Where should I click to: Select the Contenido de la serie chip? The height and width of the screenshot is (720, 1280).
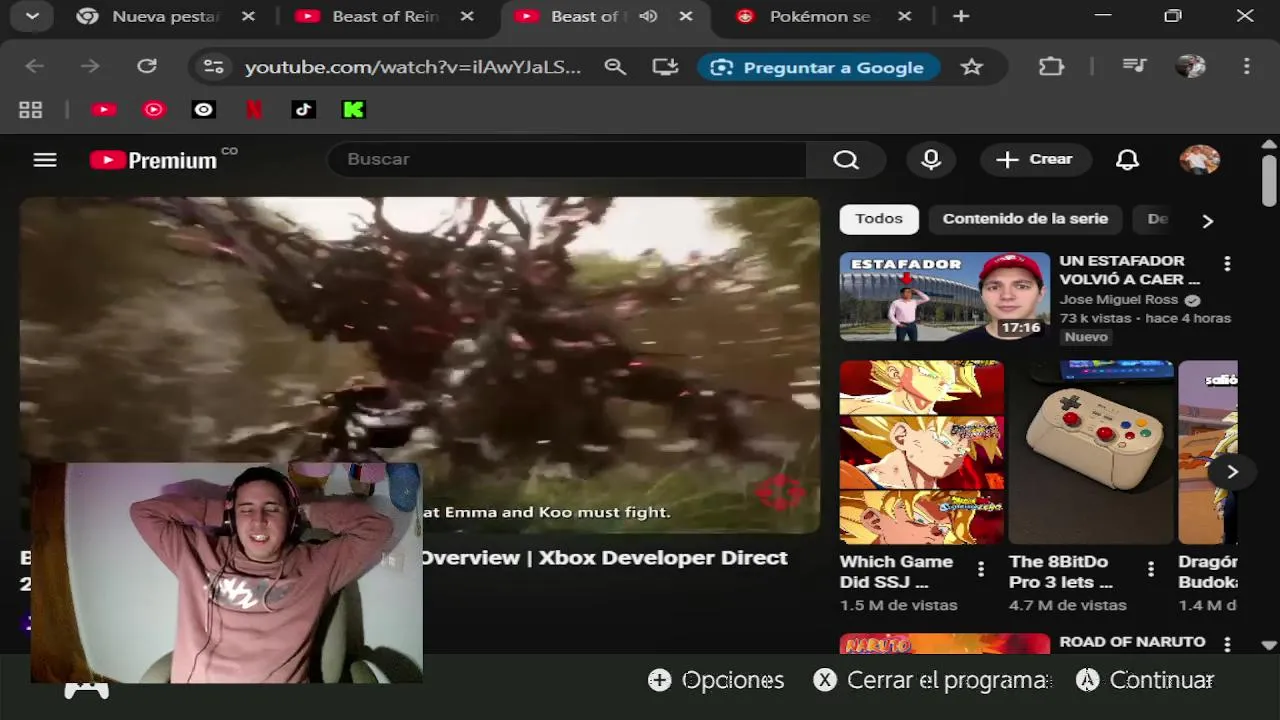tap(1025, 219)
